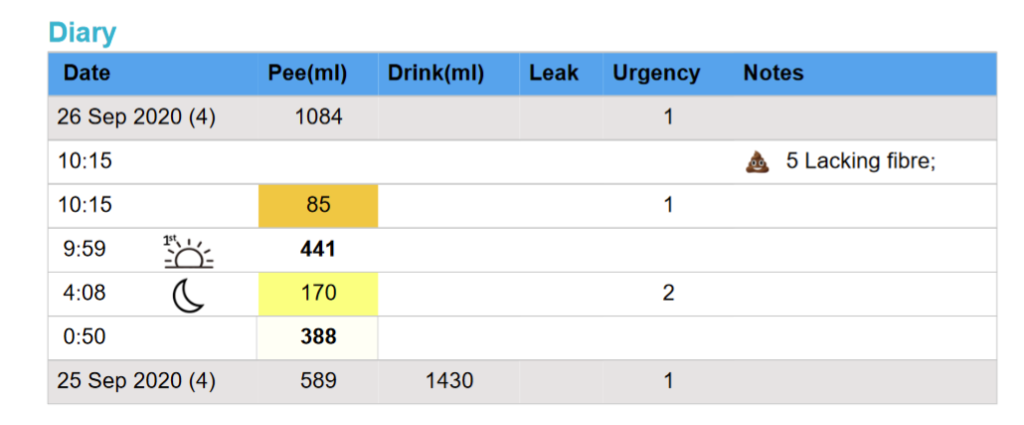Screen dimensions: 1024x425
Task: Select the 0:50 time entry
Action: tap(82, 337)
